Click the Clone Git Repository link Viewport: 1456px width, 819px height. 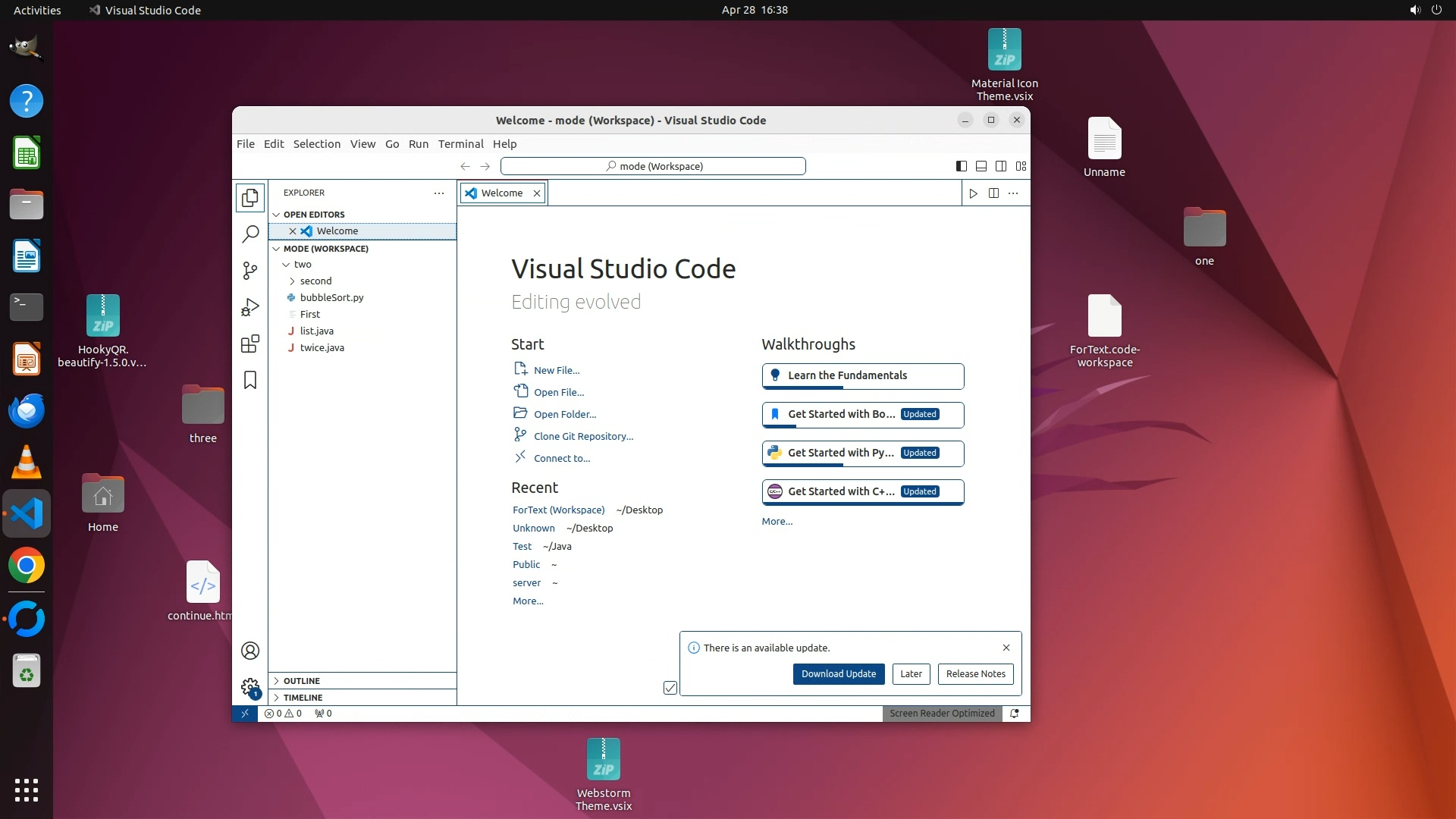583,437
